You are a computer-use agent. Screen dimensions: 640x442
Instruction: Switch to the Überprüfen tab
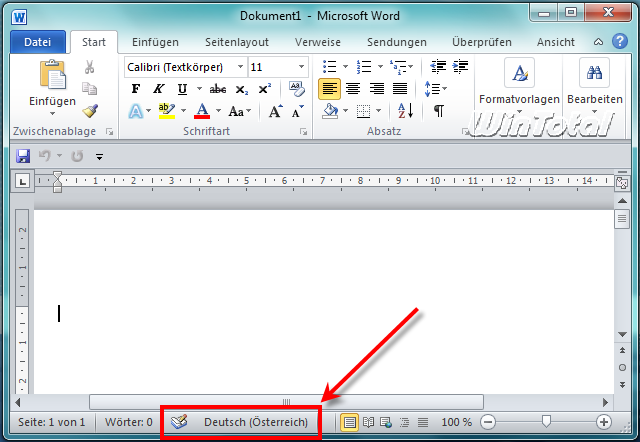click(482, 42)
